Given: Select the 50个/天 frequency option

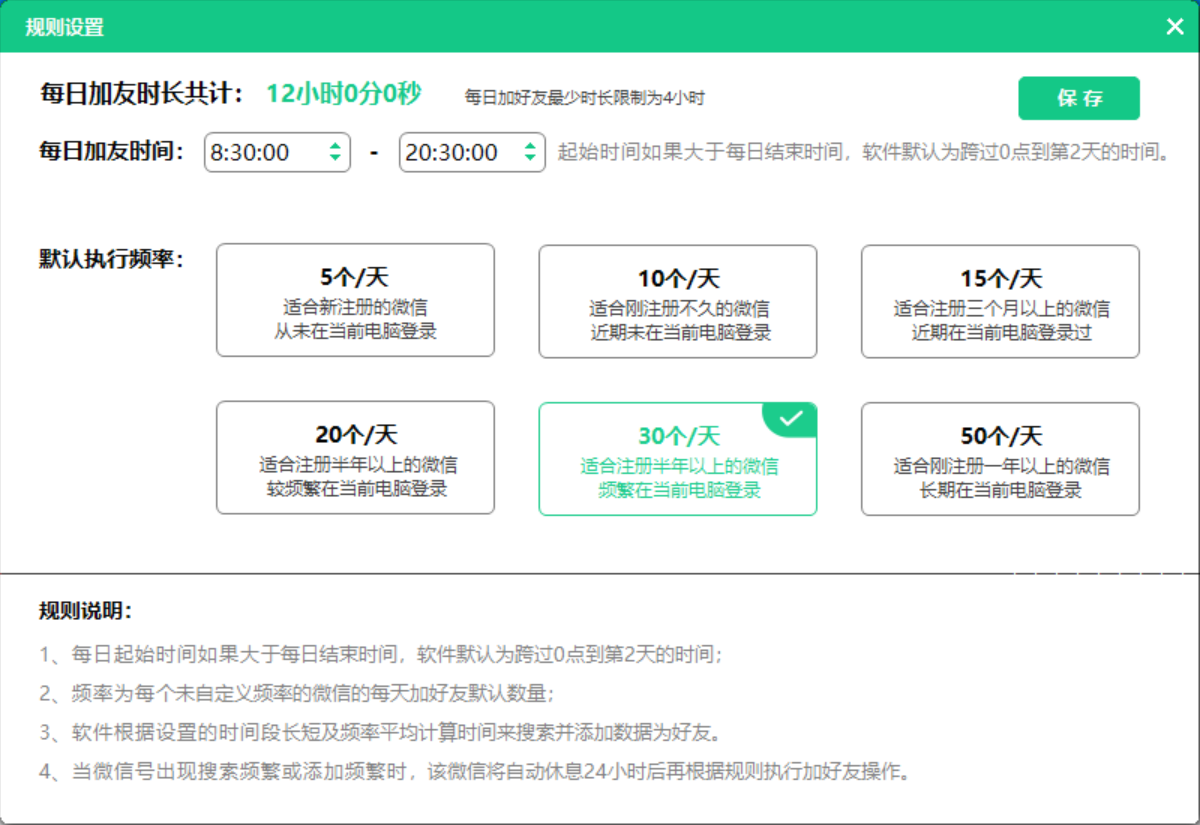Looking at the screenshot, I should 999,457.
